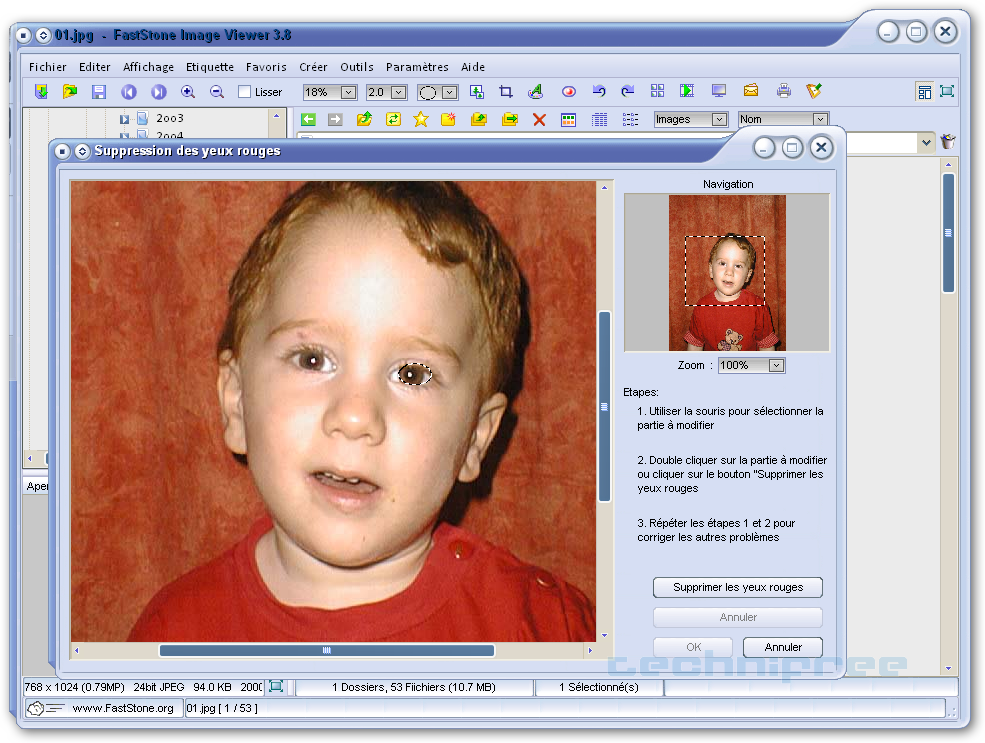Open the 18% zoom level dropdown

[x=348, y=92]
